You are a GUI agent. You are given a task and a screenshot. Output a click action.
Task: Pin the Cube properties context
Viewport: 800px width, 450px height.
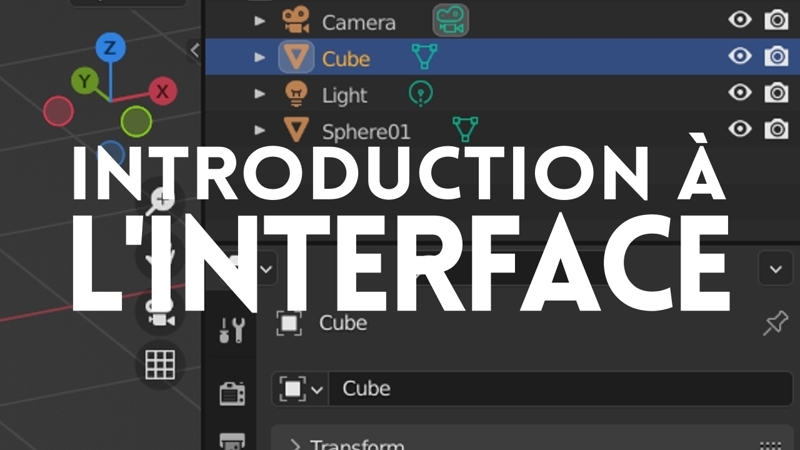pos(774,323)
